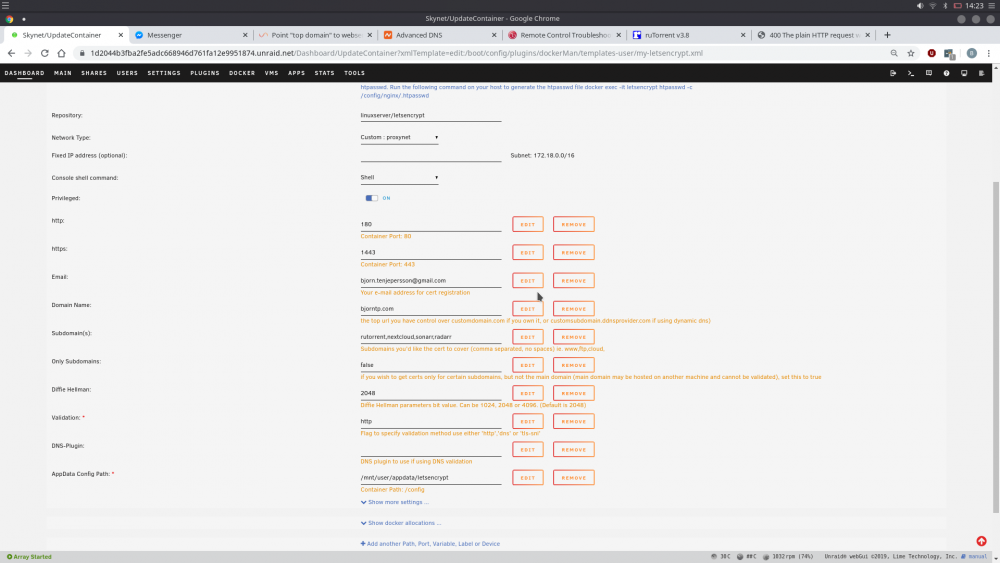This screenshot has height=563, width=1000.
Task: Click the Chrome profile avatar
Action: click(x=971, y=54)
